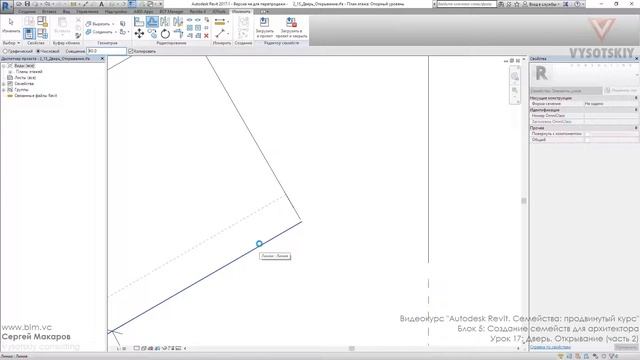Open Family Category and Parameters icon
Viewport: 640px width, 360px height.
click(x=42, y=21)
